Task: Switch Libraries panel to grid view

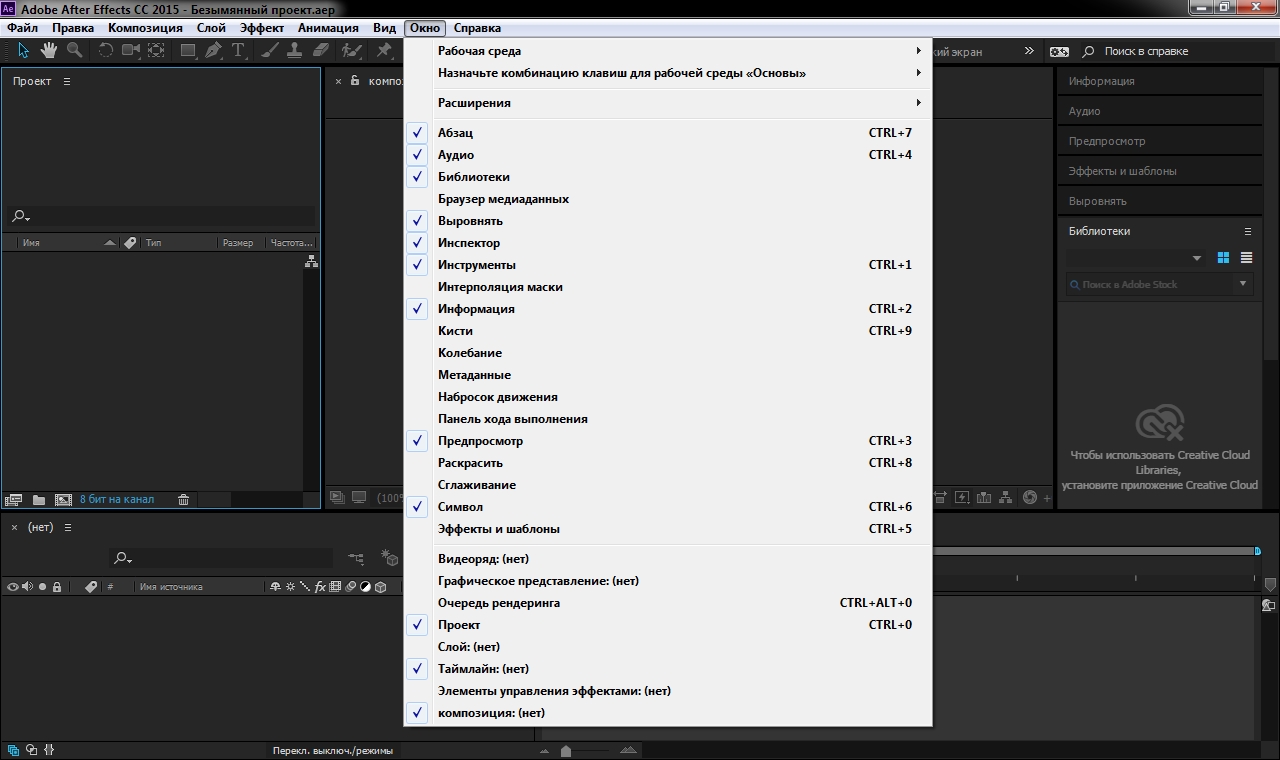Action: [1223, 257]
